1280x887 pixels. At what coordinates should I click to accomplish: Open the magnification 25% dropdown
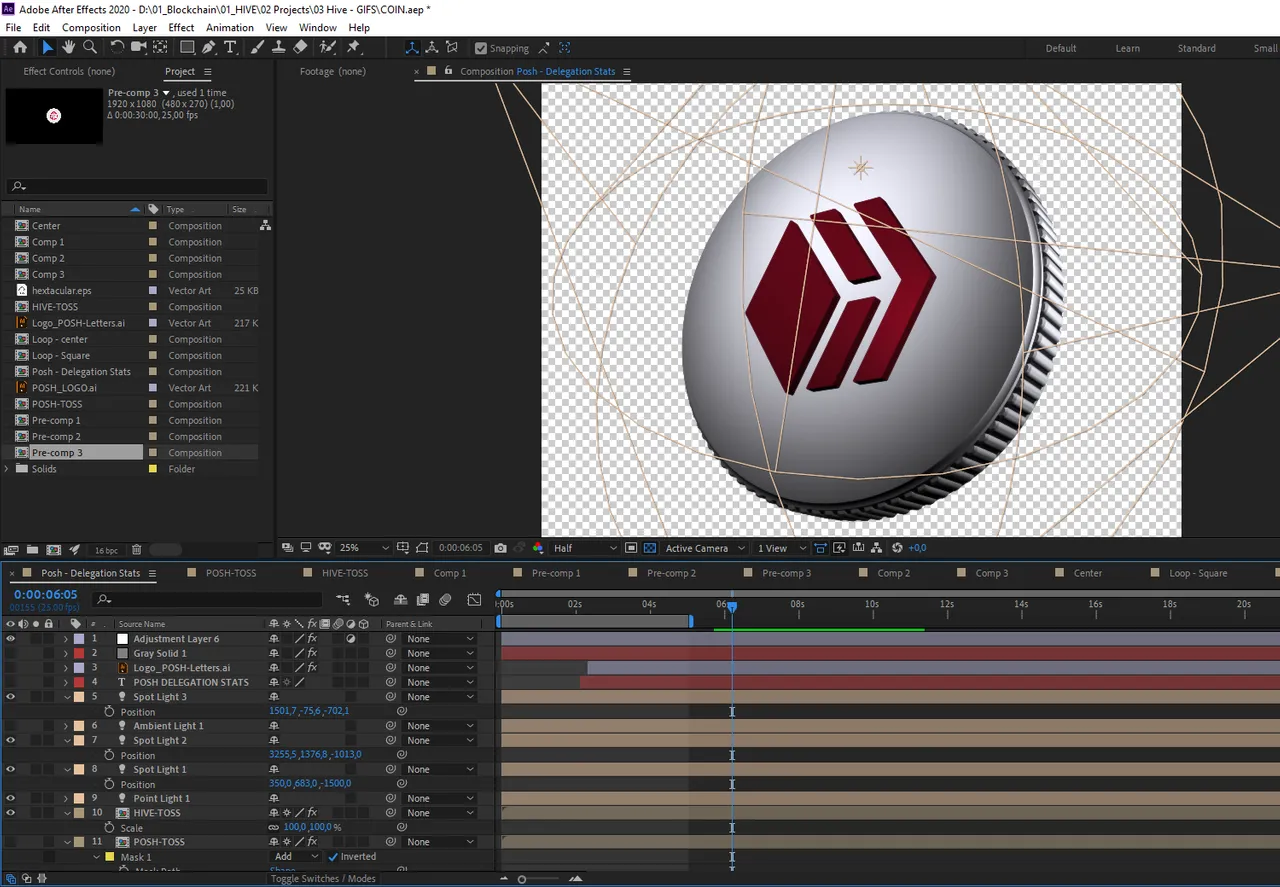(364, 548)
